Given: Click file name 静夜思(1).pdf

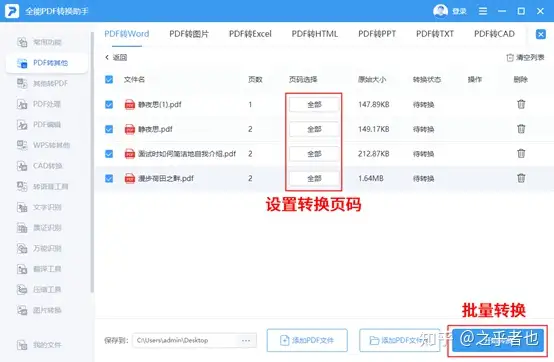Looking at the screenshot, I should click(160, 105).
